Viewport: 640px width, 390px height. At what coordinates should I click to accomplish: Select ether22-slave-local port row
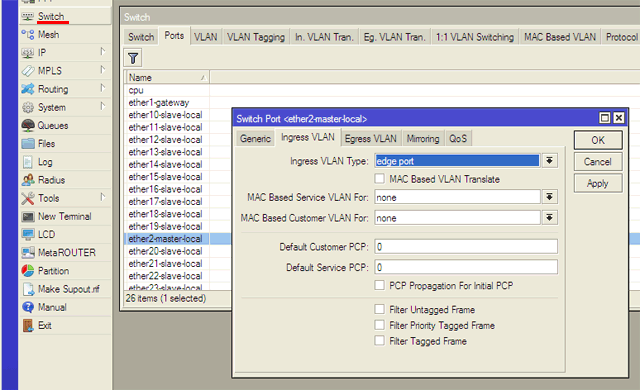165,276
